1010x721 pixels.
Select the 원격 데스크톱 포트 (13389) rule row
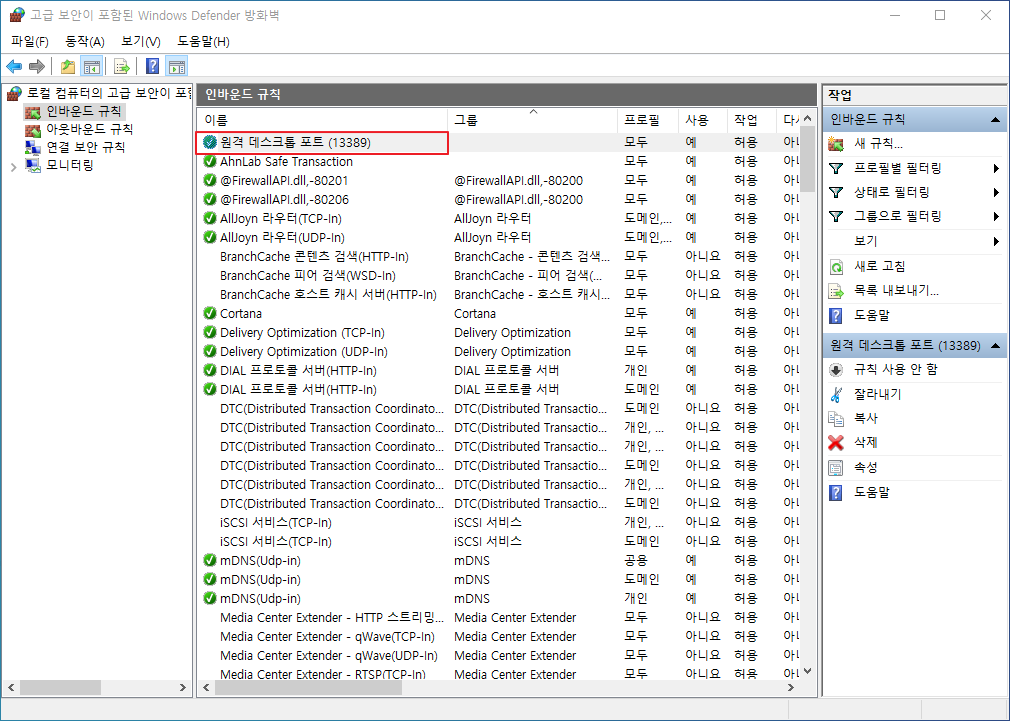point(499,142)
